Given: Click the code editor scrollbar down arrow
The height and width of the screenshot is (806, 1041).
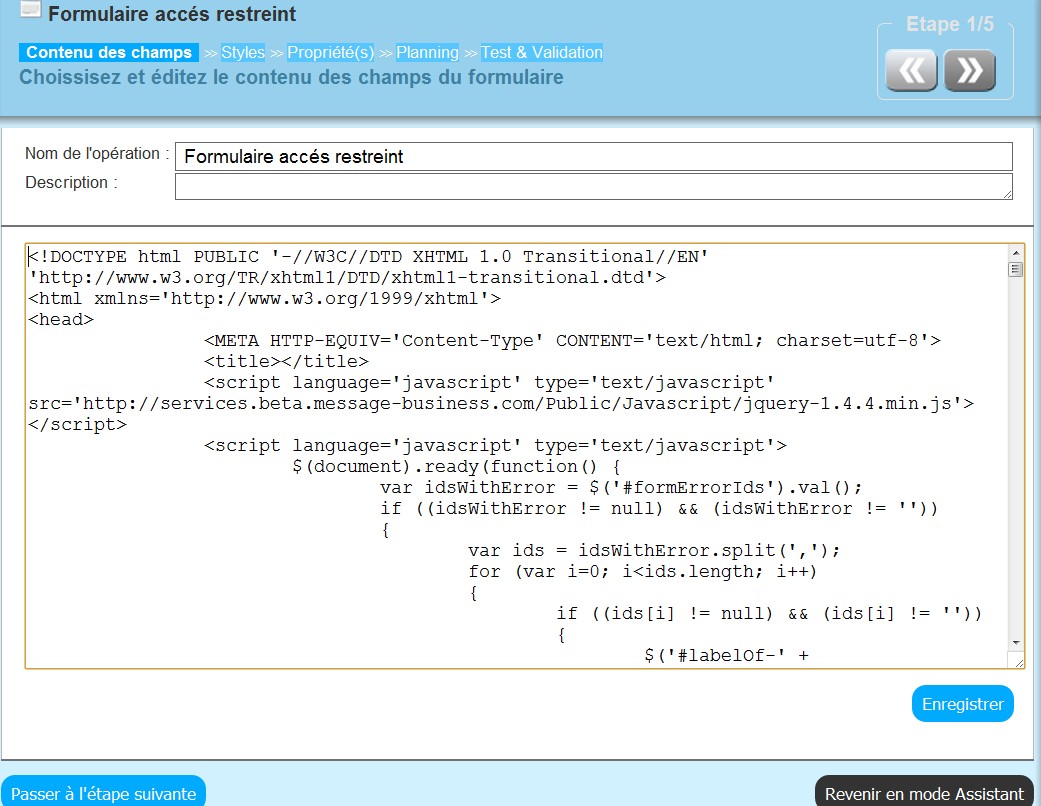Looking at the screenshot, I should (x=1016, y=643).
